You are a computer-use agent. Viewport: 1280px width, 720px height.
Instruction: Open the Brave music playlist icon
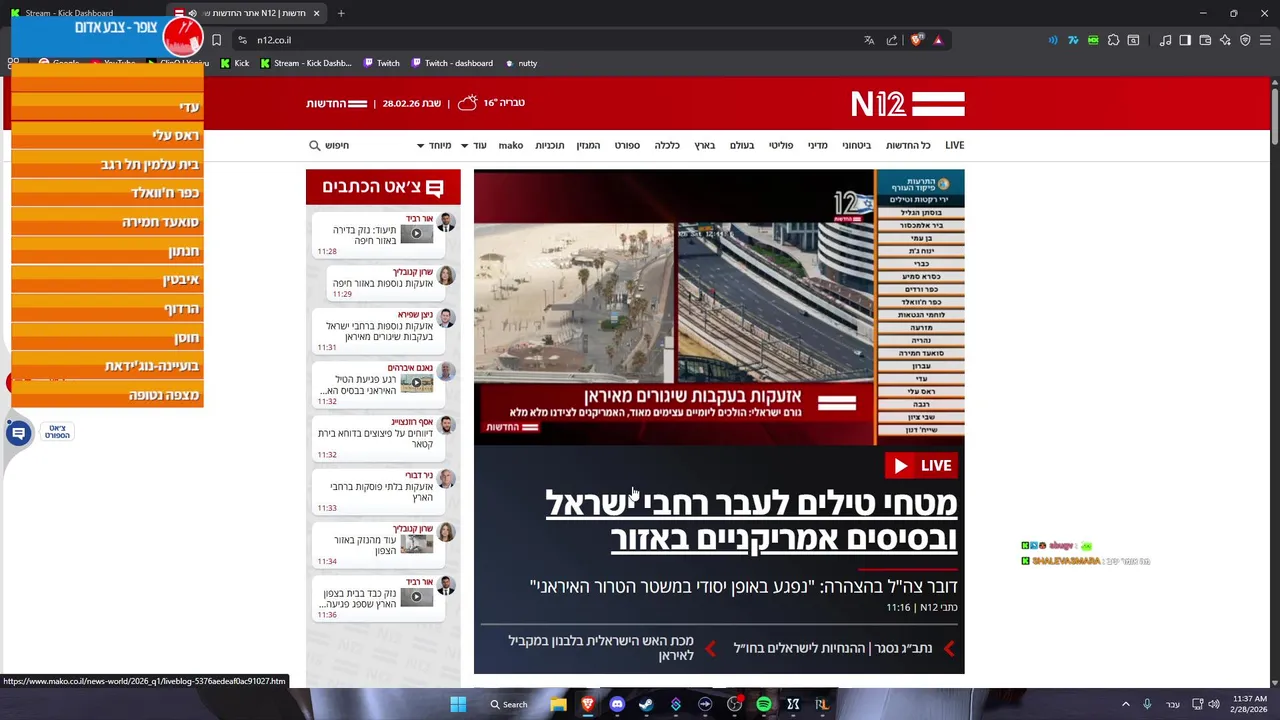pos(1165,40)
